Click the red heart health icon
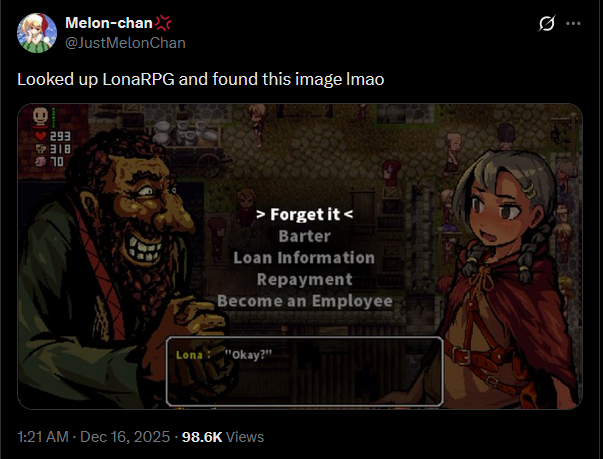 pos(40,136)
